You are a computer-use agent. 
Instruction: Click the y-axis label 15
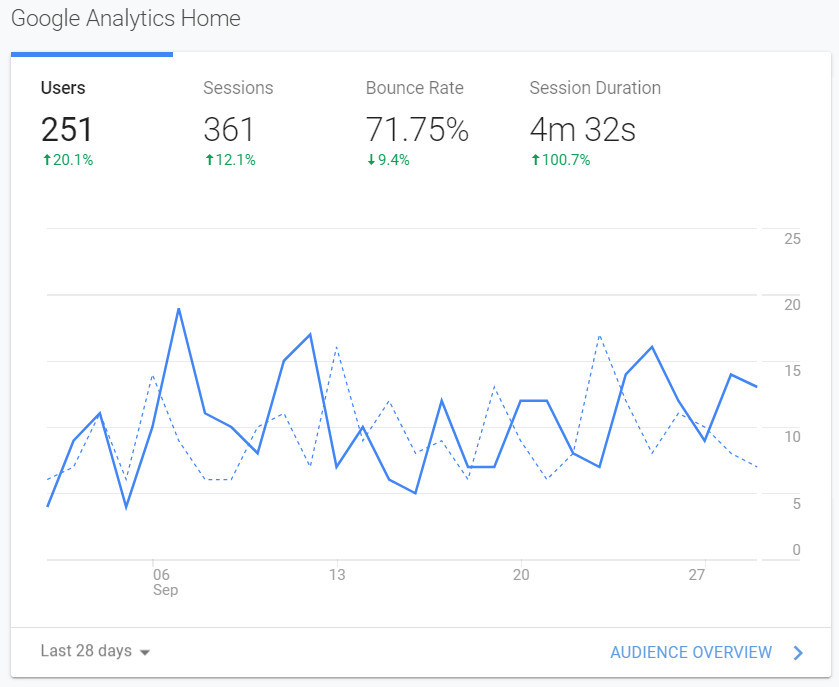coord(792,371)
